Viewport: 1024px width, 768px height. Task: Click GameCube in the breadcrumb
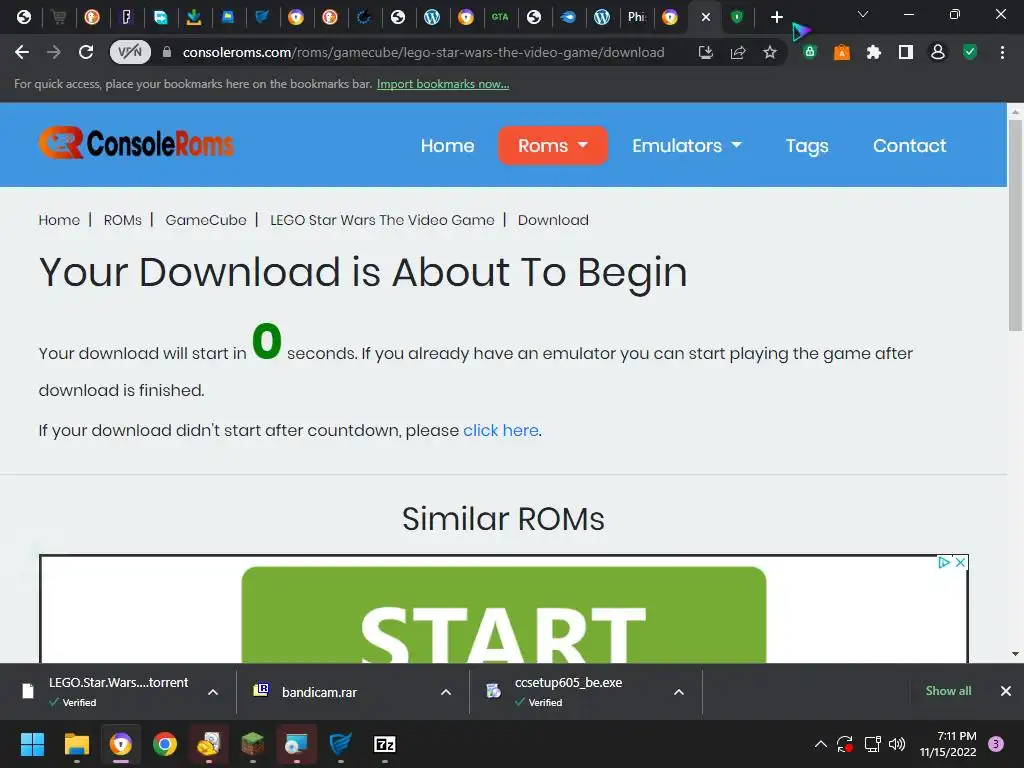206,220
